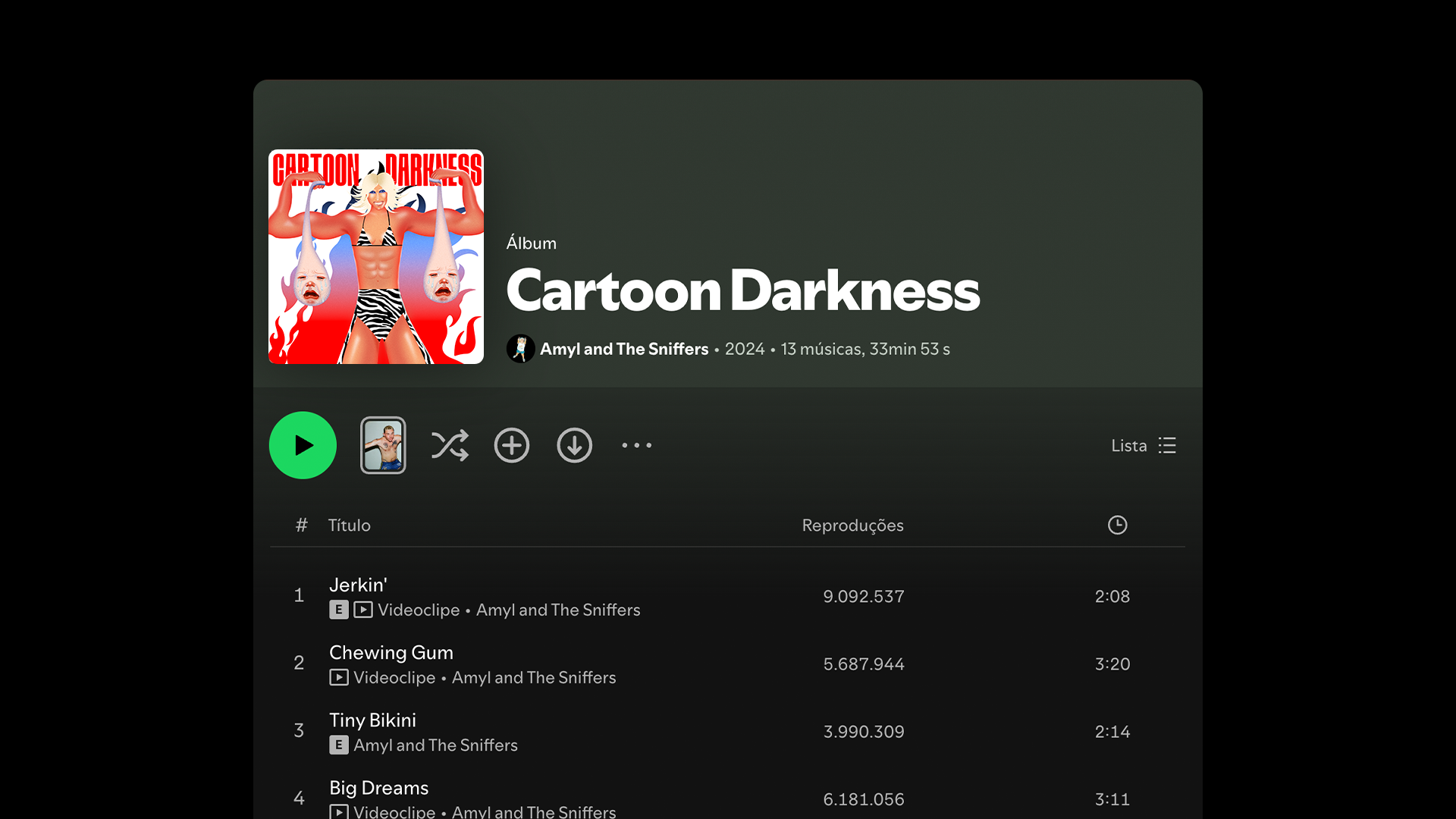
Task: Open artist link under Tiny Bikini
Action: pyautogui.click(x=435, y=745)
